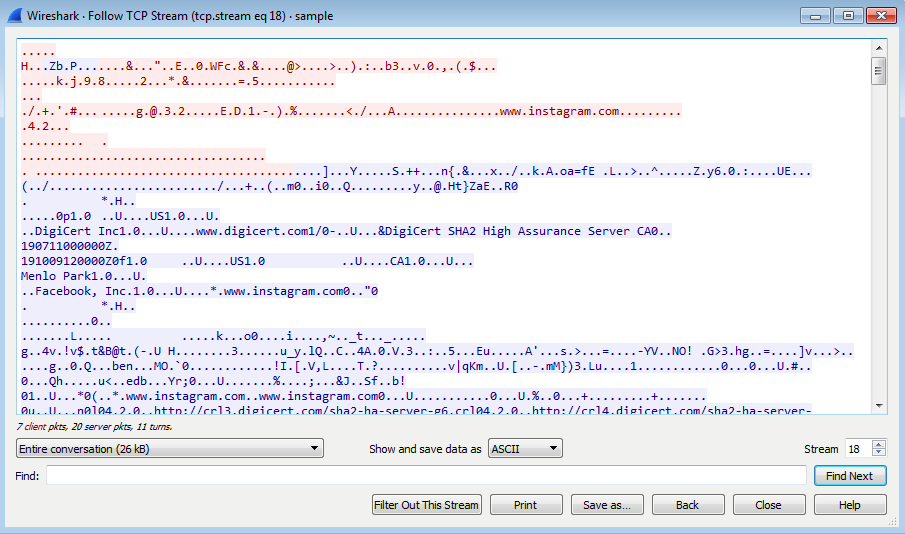This screenshot has height=534, width=905.
Task: Click the Wireshark shark fin title icon
Action: click(x=14, y=16)
